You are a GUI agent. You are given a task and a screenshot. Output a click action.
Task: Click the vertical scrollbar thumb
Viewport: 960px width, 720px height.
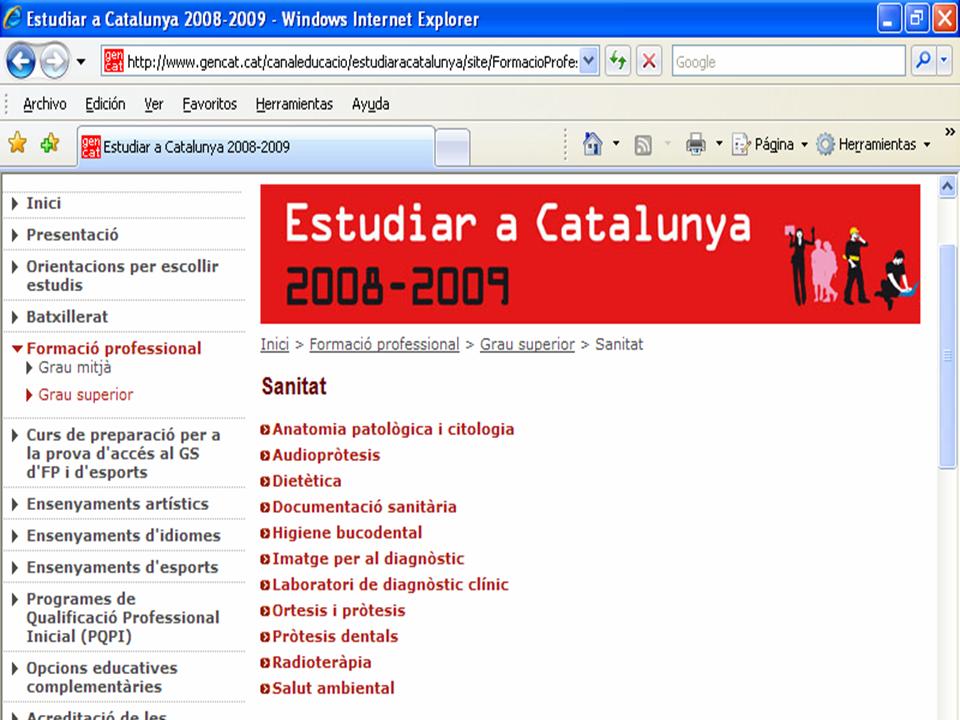(947, 356)
